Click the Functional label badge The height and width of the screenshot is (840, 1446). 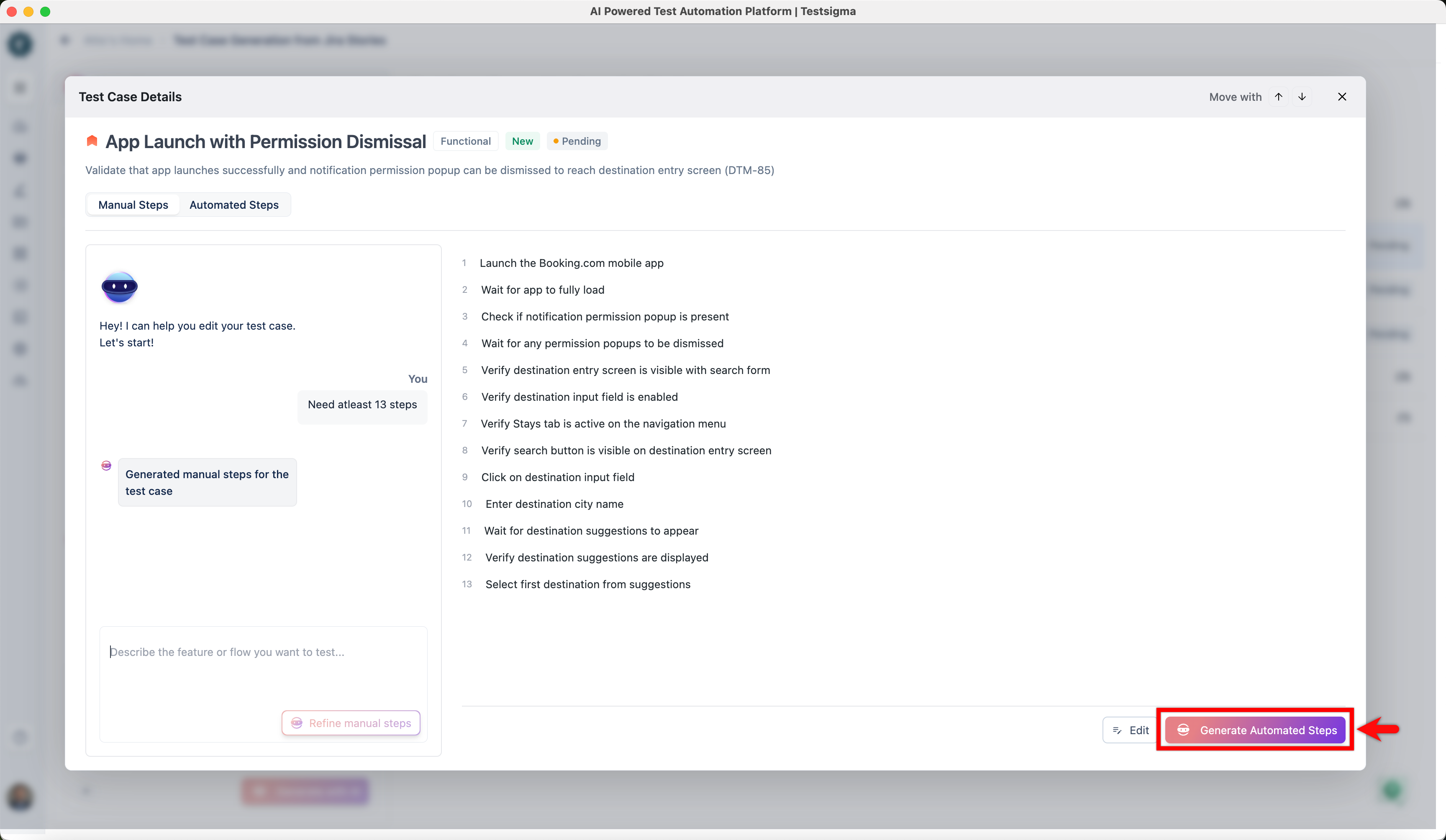(465, 141)
